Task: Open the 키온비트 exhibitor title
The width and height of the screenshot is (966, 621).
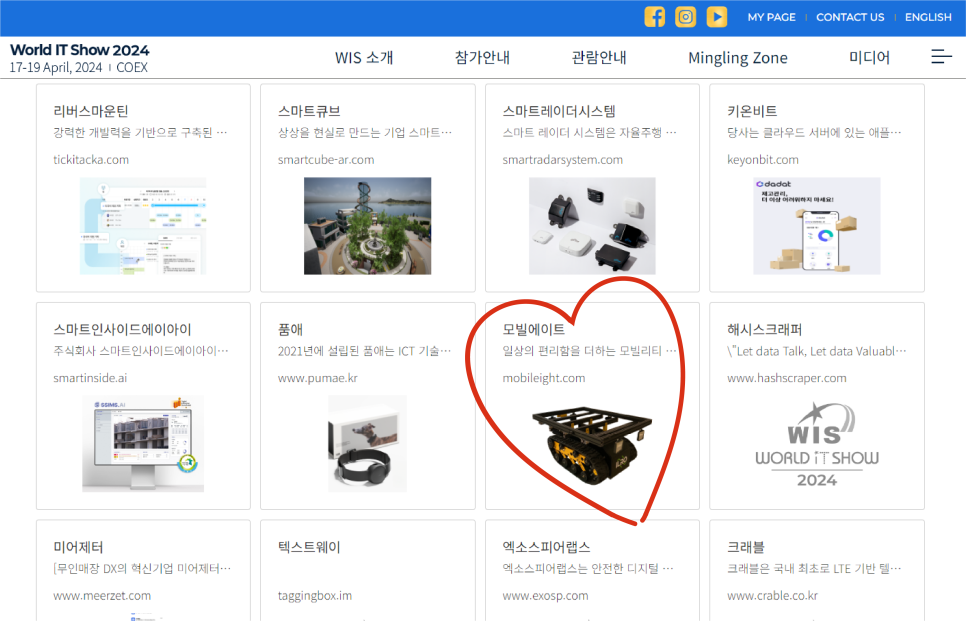Action: [752, 111]
